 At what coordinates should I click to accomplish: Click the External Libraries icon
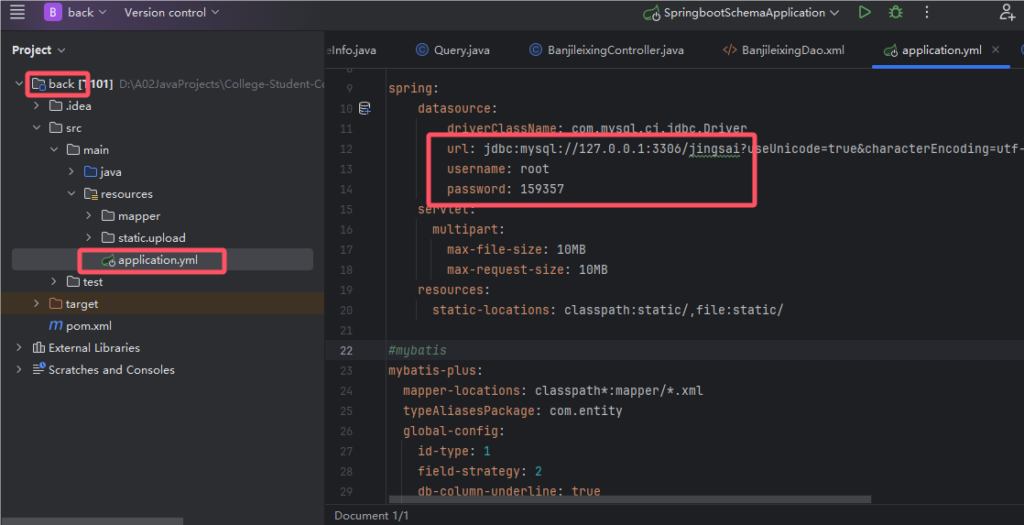pos(39,347)
